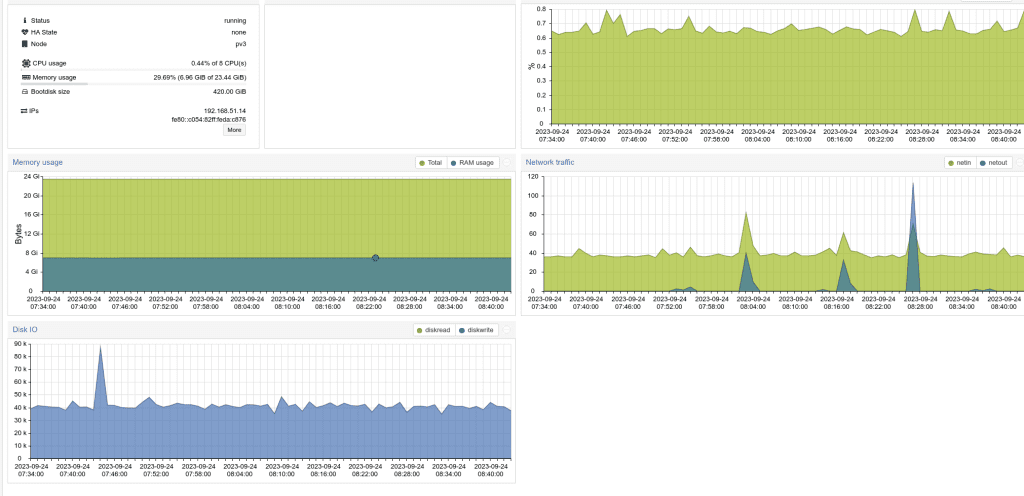The width and height of the screenshot is (1024, 496).
Task: Click the Status info icon
Action: [25, 21]
